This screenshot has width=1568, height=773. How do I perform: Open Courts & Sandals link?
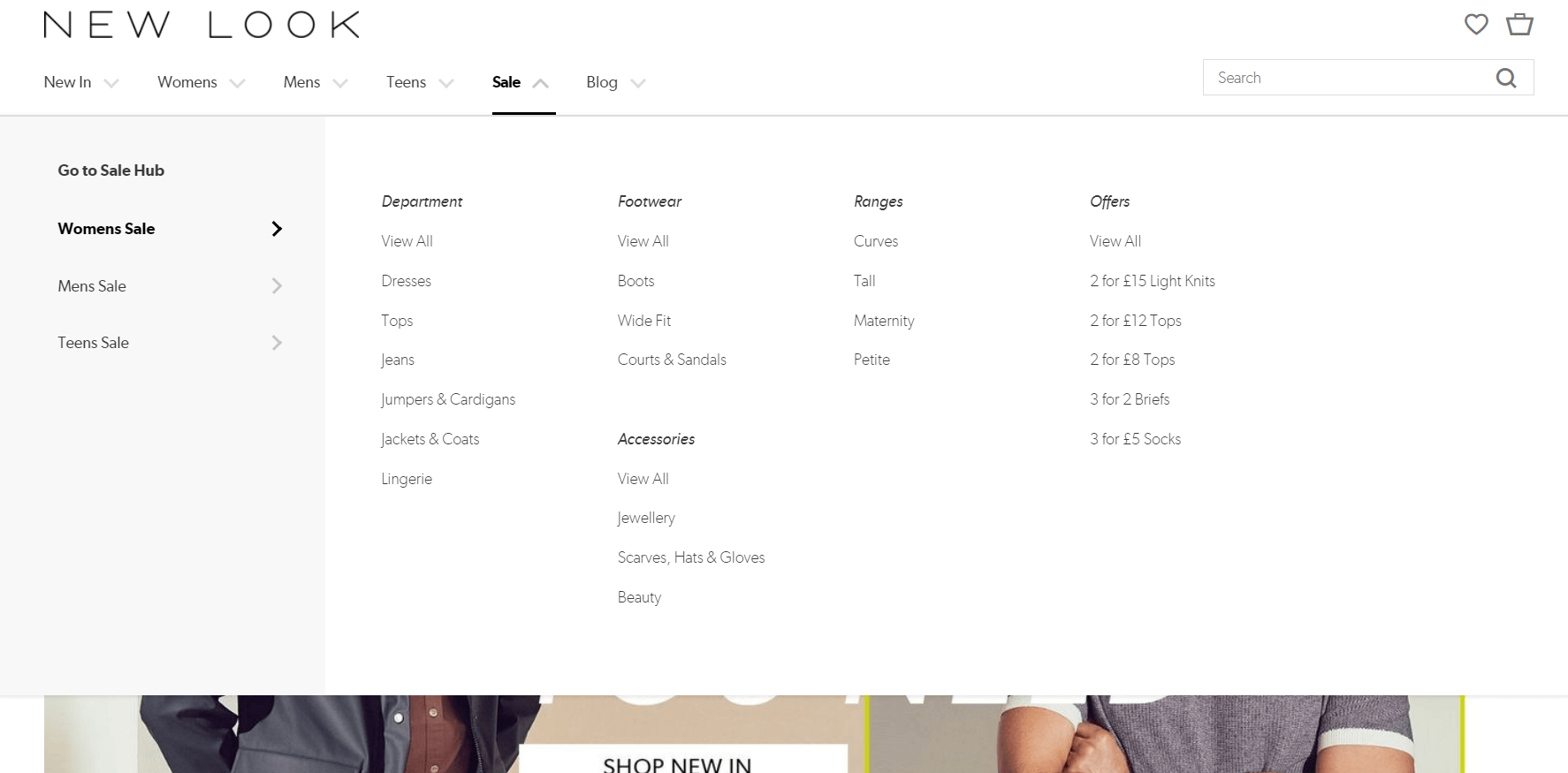(x=672, y=360)
